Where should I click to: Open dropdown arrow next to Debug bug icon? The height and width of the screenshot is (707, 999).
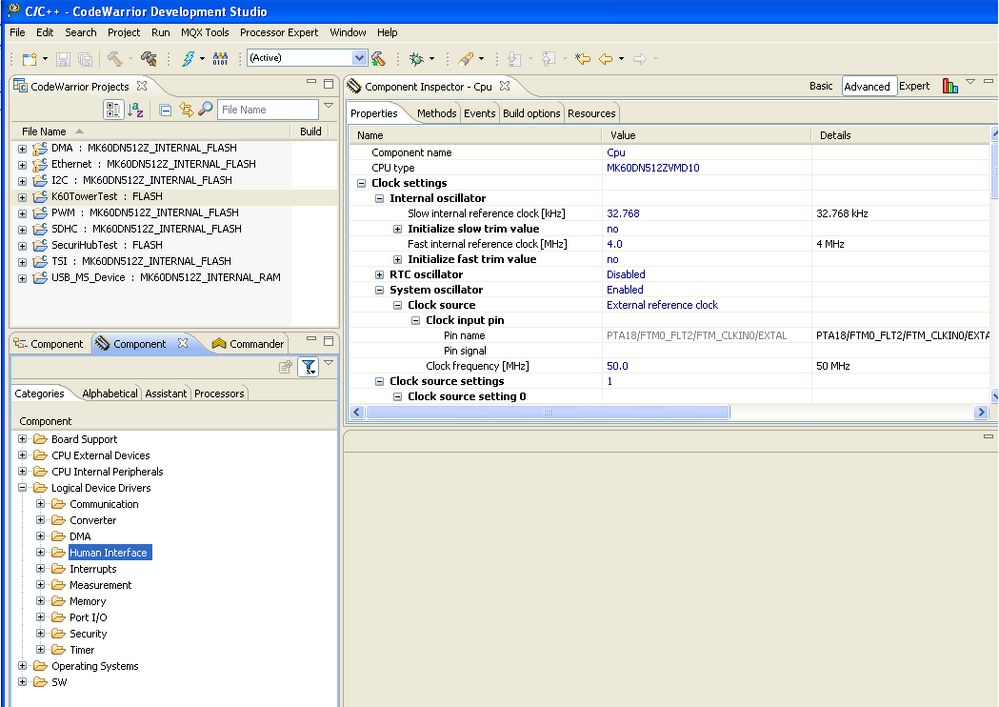pos(432,59)
